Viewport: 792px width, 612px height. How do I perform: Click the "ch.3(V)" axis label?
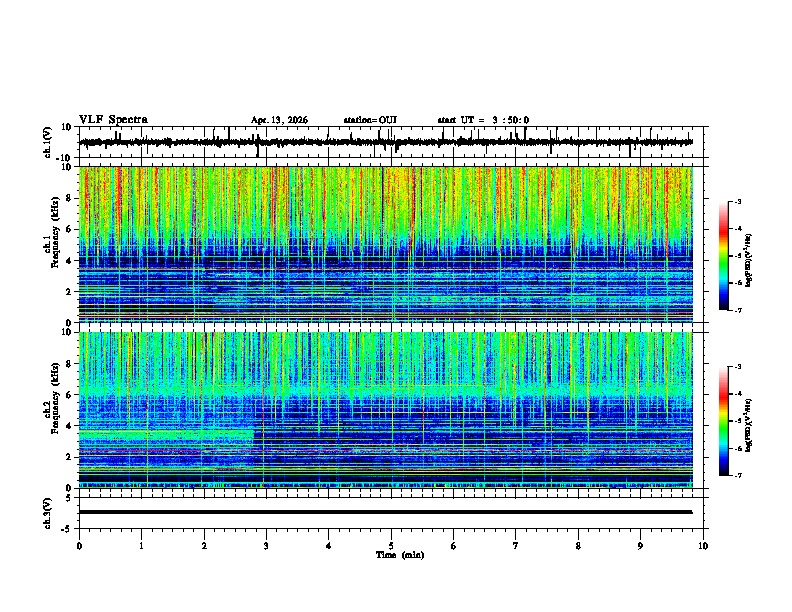[48, 513]
